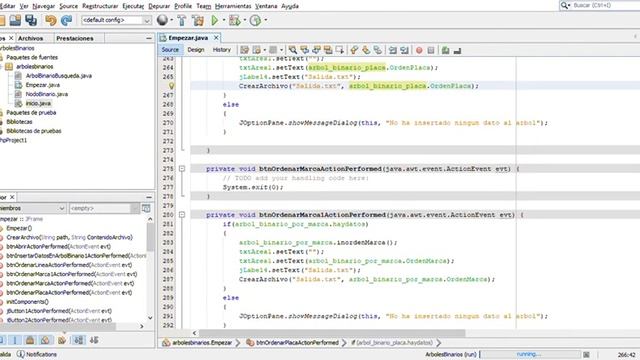Viewport: 640px width, 360px height.
Task: Click the Comment lines icon
Action: coord(445,50)
